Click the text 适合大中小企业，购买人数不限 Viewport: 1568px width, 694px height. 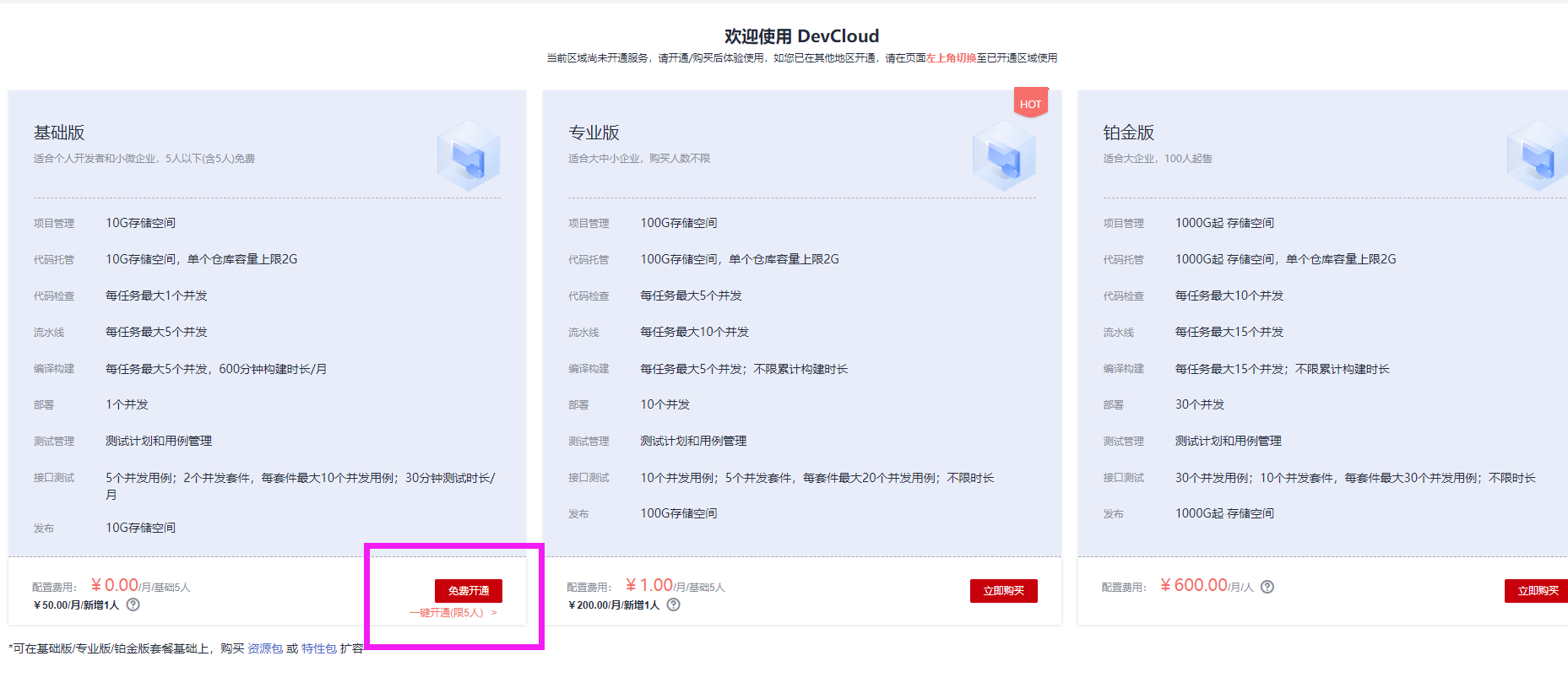click(x=639, y=159)
